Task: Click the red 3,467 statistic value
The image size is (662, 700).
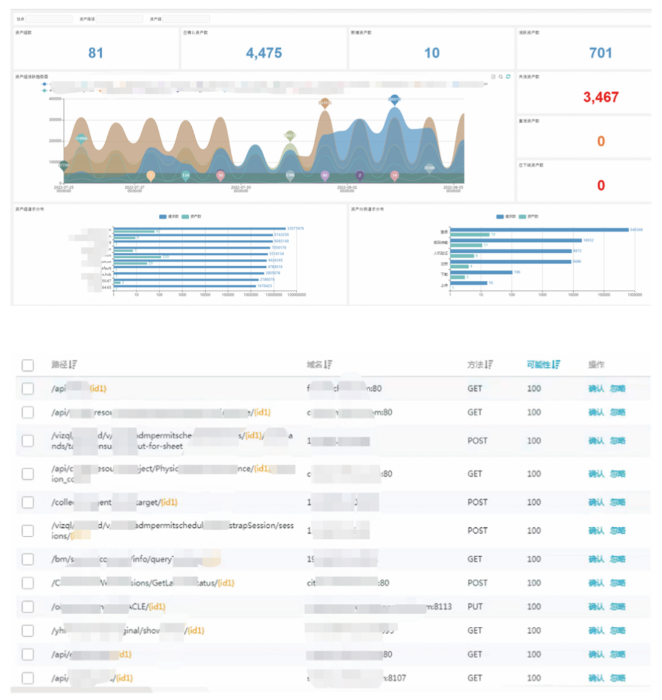Action: tap(601, 97)
